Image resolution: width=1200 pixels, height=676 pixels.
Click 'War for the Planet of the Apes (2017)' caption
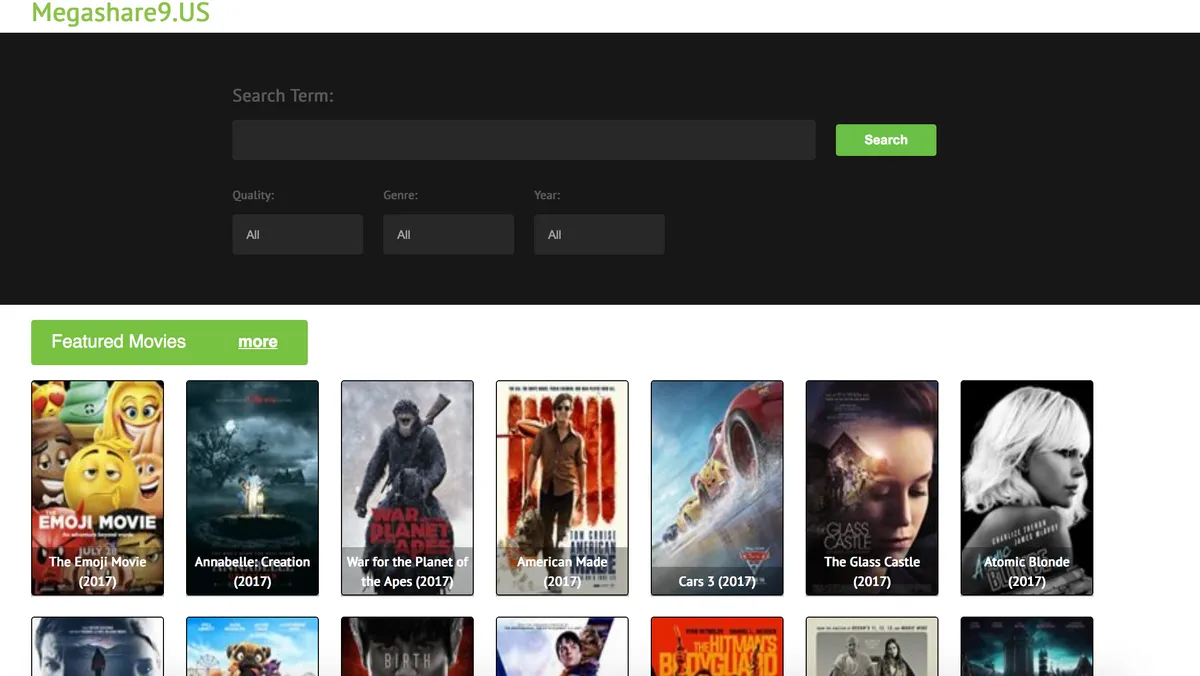407,571
